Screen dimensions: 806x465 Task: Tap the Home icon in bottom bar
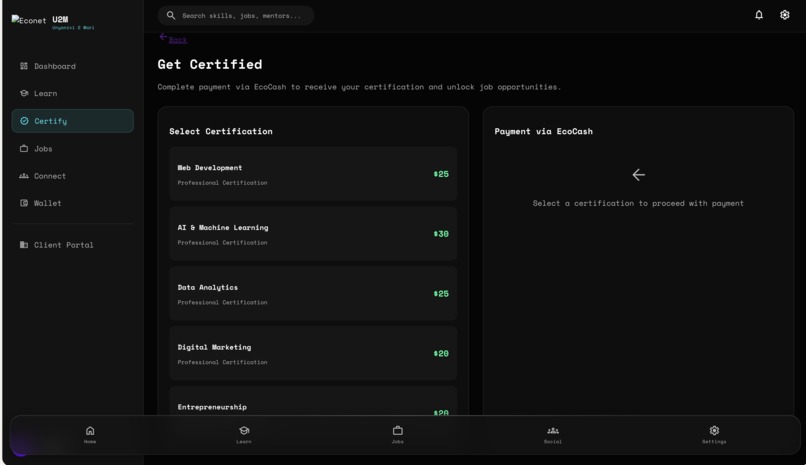point(90,434)
